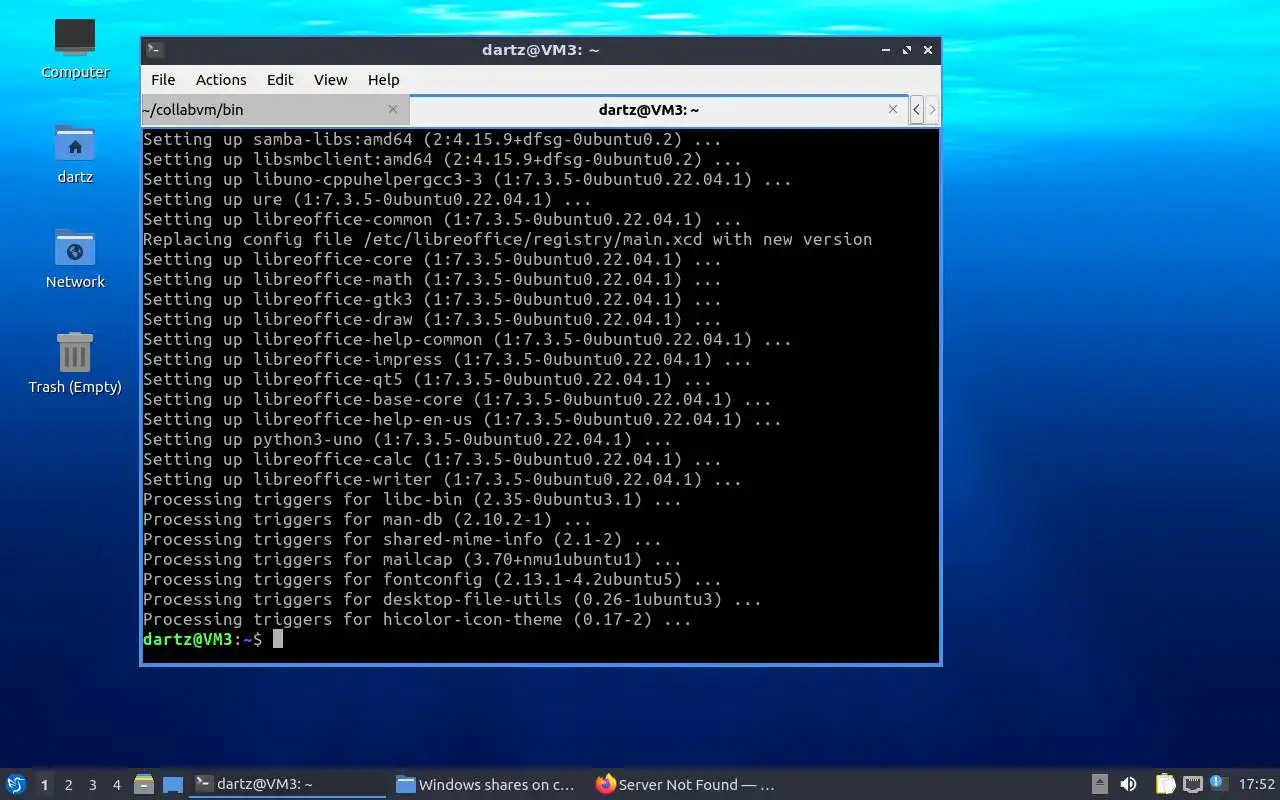Open Windows shares taskbar window

[488, 785]
